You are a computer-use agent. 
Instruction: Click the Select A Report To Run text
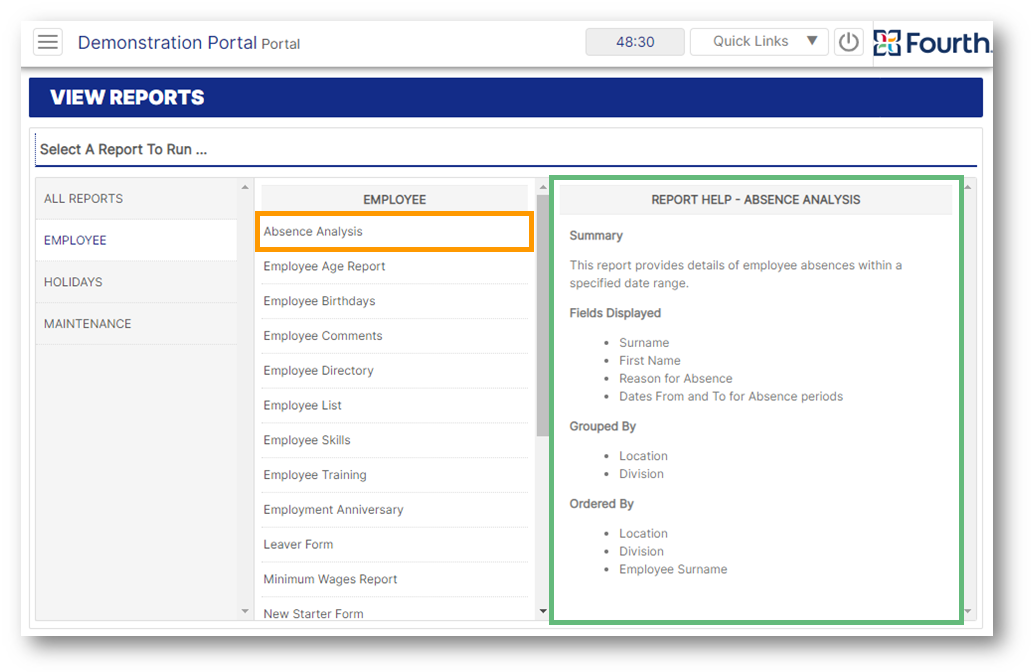pos(123,150)
